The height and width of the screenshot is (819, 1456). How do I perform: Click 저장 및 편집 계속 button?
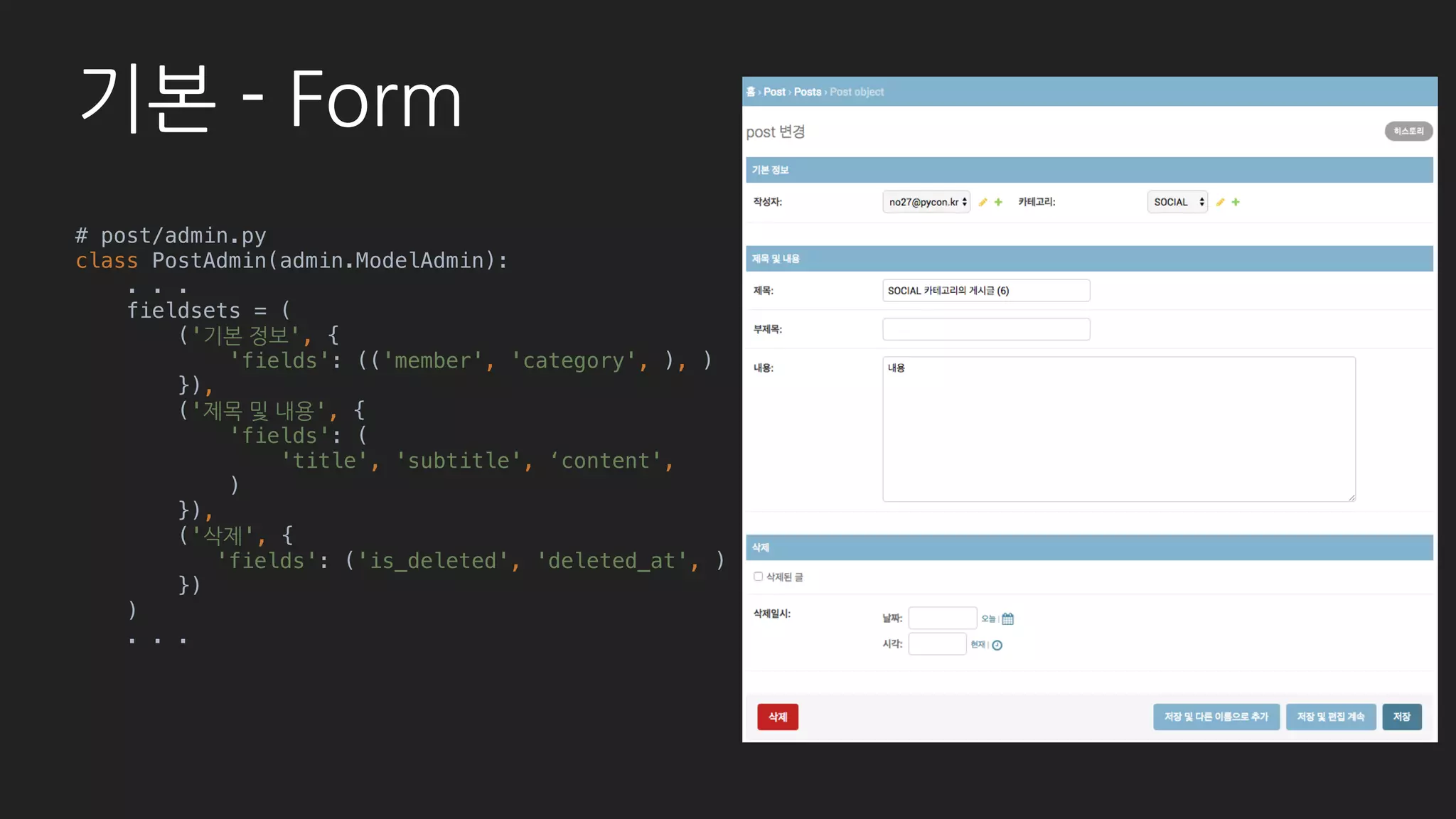click(1330, 717)
